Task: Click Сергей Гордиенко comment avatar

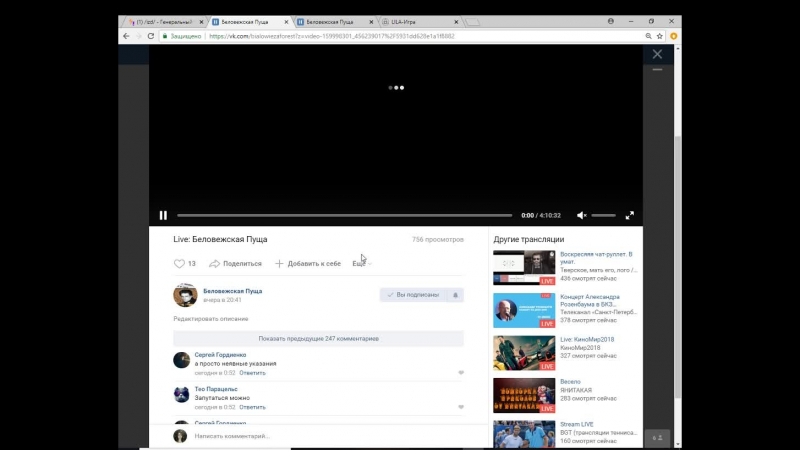Action: click(181, 360)
